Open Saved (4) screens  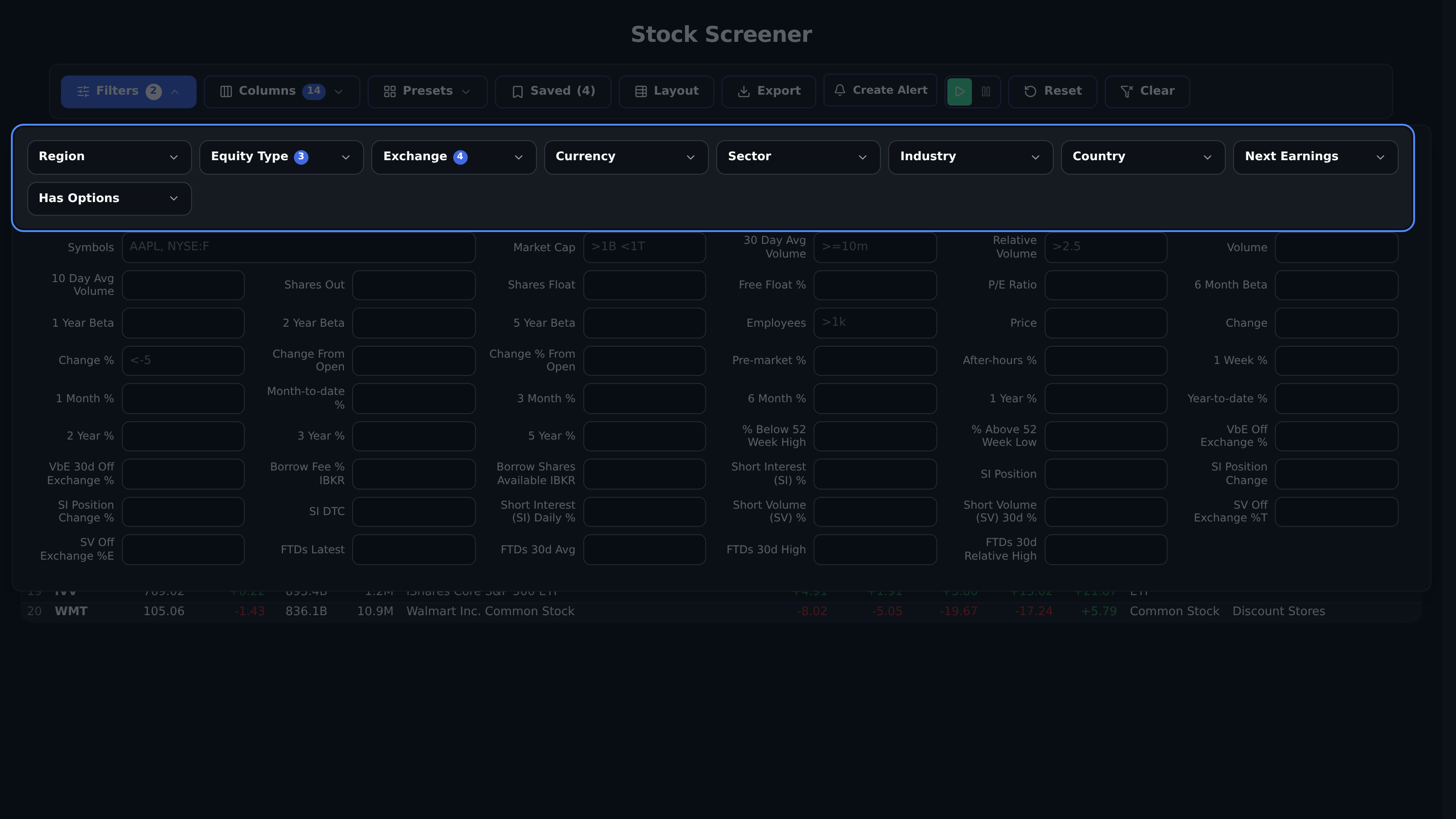coord(553,91)
